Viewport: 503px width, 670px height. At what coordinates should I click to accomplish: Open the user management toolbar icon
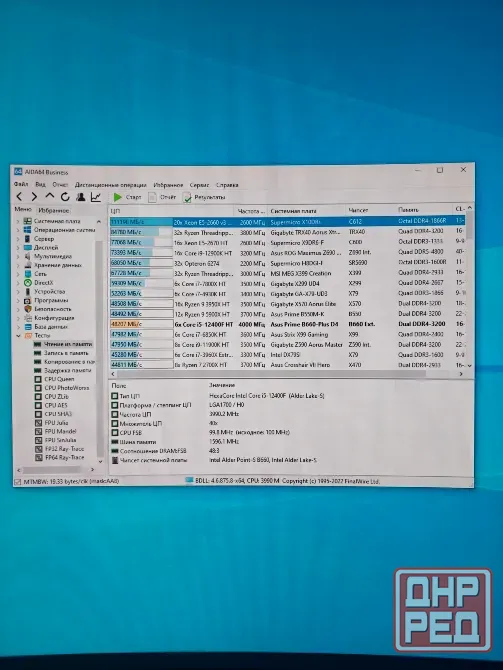click(x=80, y=197)
